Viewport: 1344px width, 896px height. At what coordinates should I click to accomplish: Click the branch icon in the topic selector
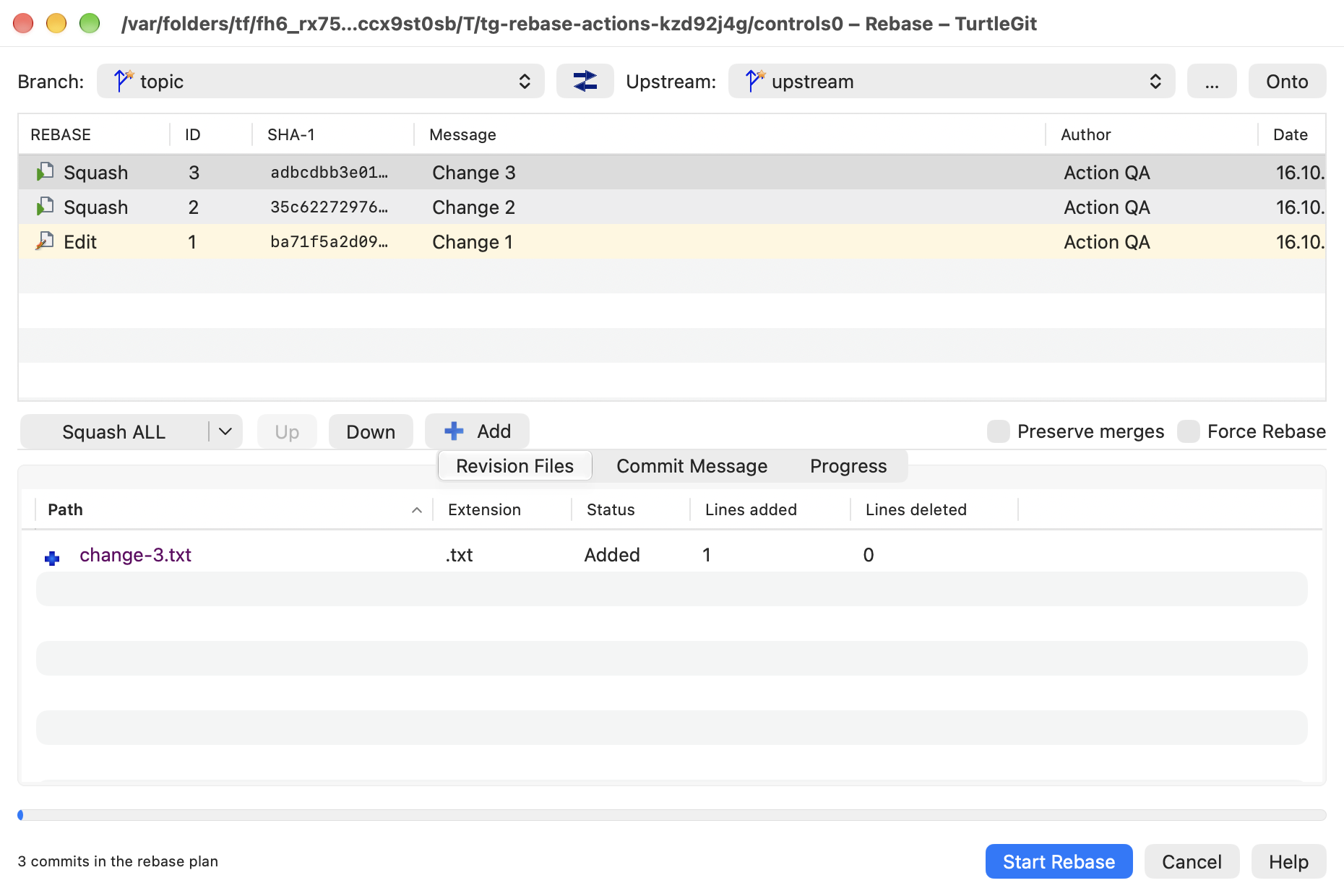click(x=124, y=81)
